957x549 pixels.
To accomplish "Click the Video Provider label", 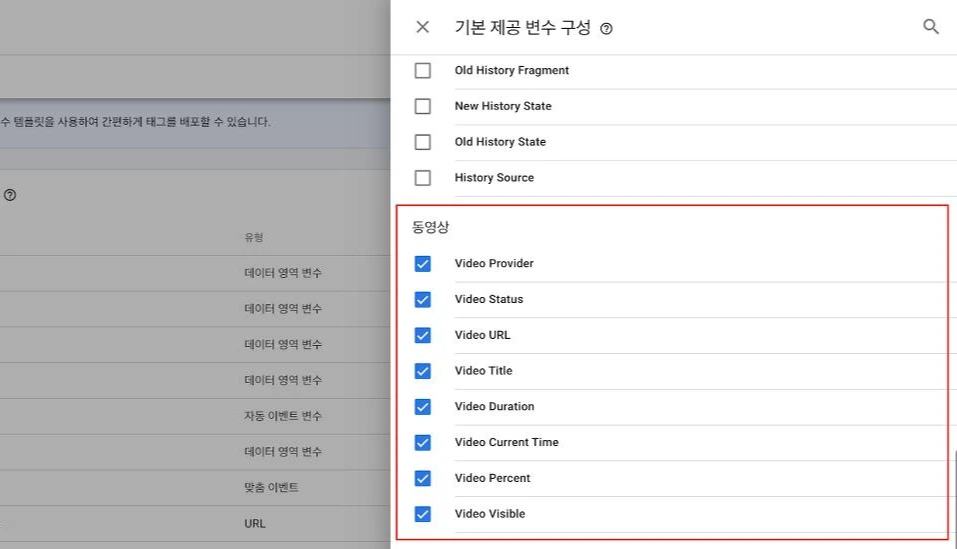I will pyautogui.click(x=494, y=264).
